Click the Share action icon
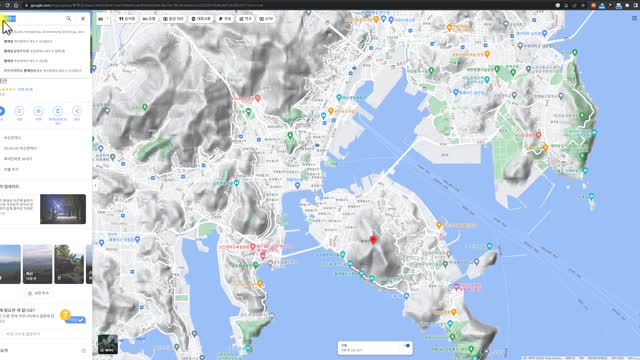This screenshot has width=640, height=360. click(77, 111)
